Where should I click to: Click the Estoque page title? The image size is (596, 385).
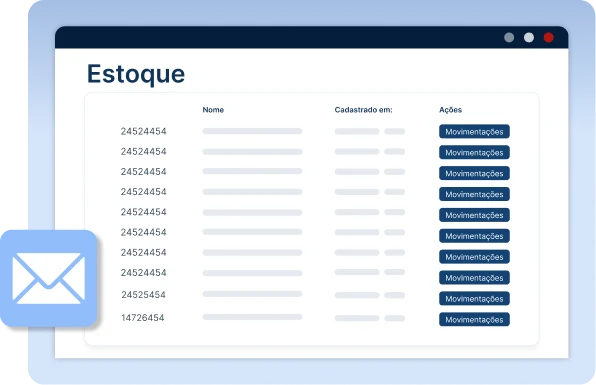[136, 74]
